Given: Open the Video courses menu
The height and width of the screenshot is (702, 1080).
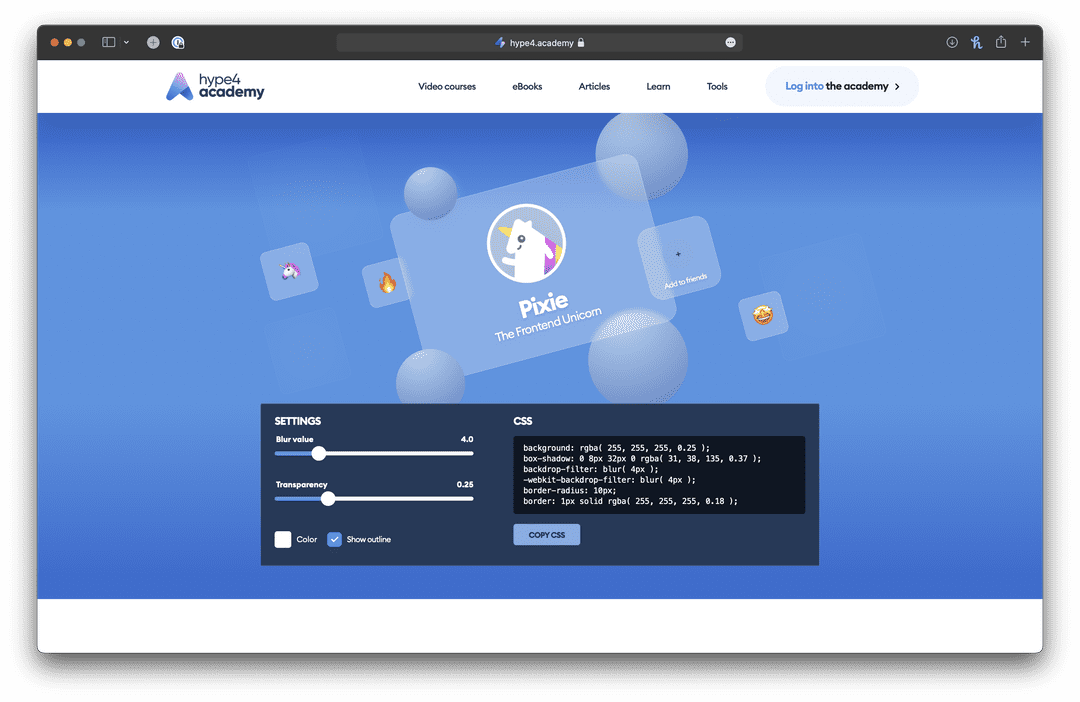Looking at the screenshot, I should [447, 87].
